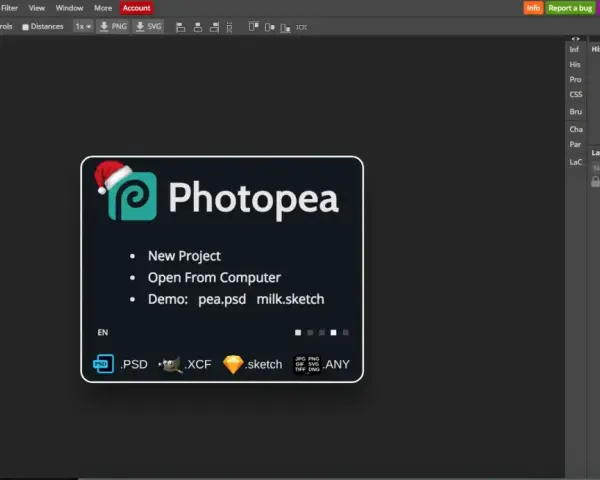Click the orange diamond .sketch icon
The image size is (600, 480).
233,364
